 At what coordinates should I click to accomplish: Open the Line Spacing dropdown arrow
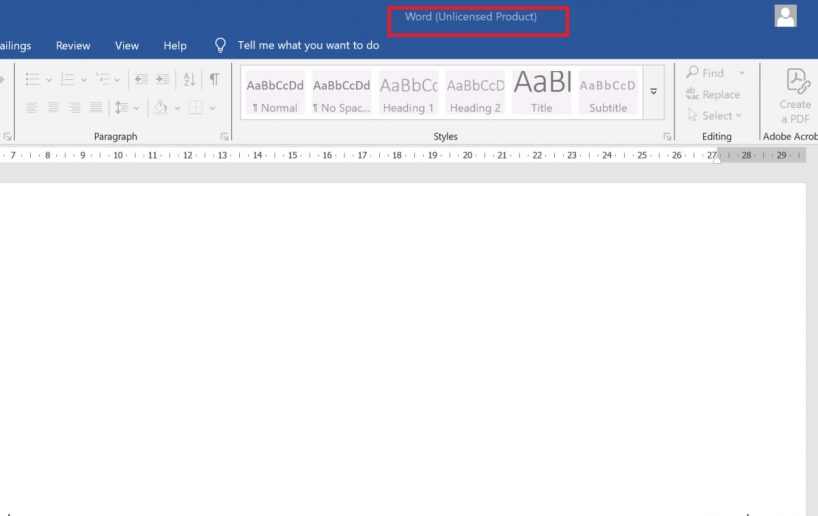(136, 109)
